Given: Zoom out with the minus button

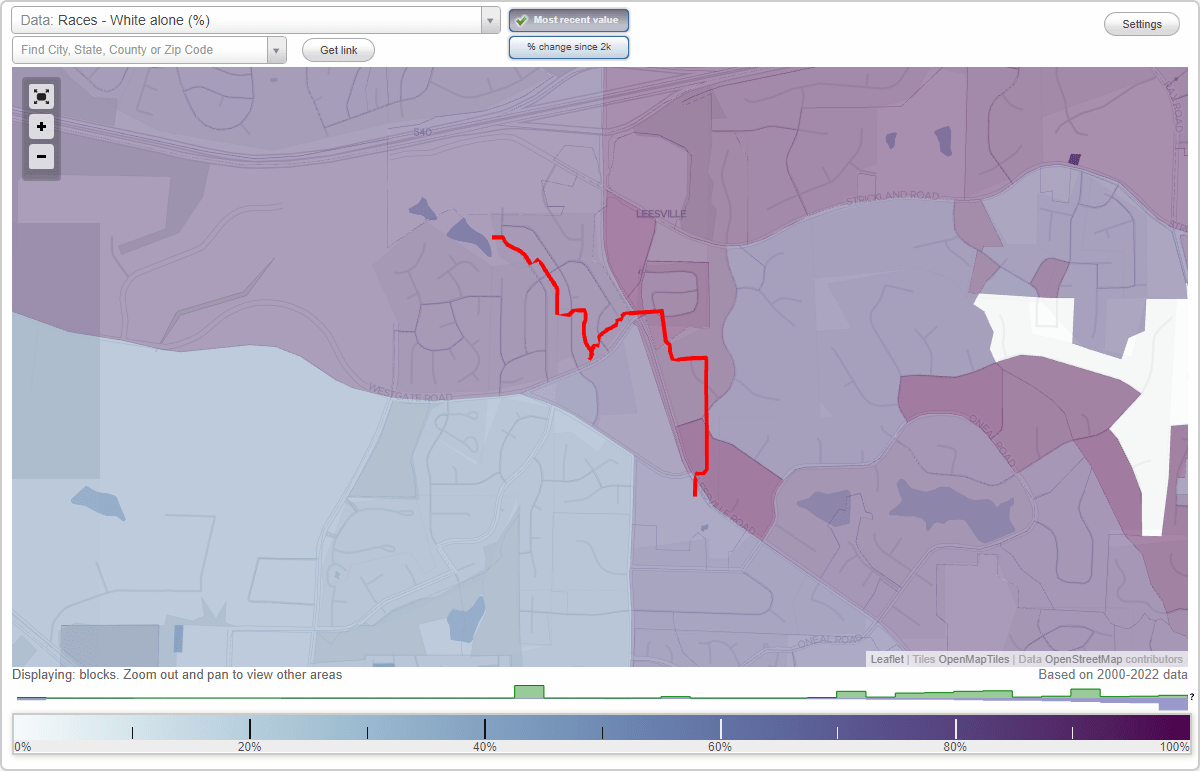Looking at the screenshot, I should pos(41,156).
